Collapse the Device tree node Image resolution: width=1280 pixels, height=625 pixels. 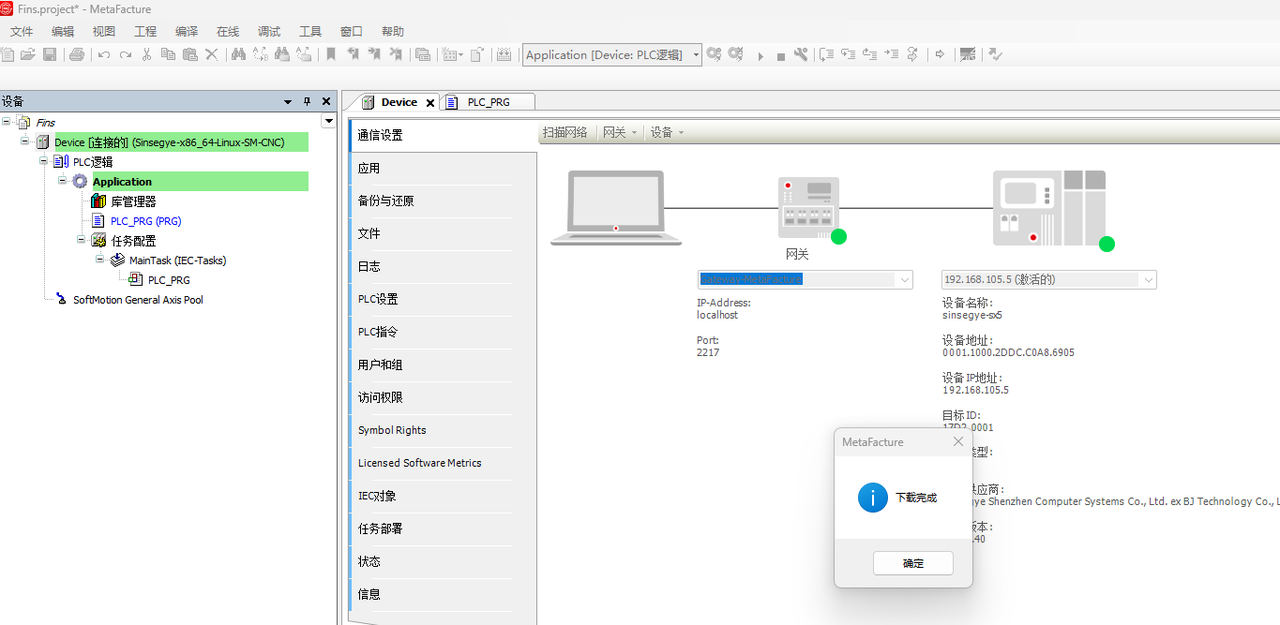pyautogui.click(x=25, y=142)
